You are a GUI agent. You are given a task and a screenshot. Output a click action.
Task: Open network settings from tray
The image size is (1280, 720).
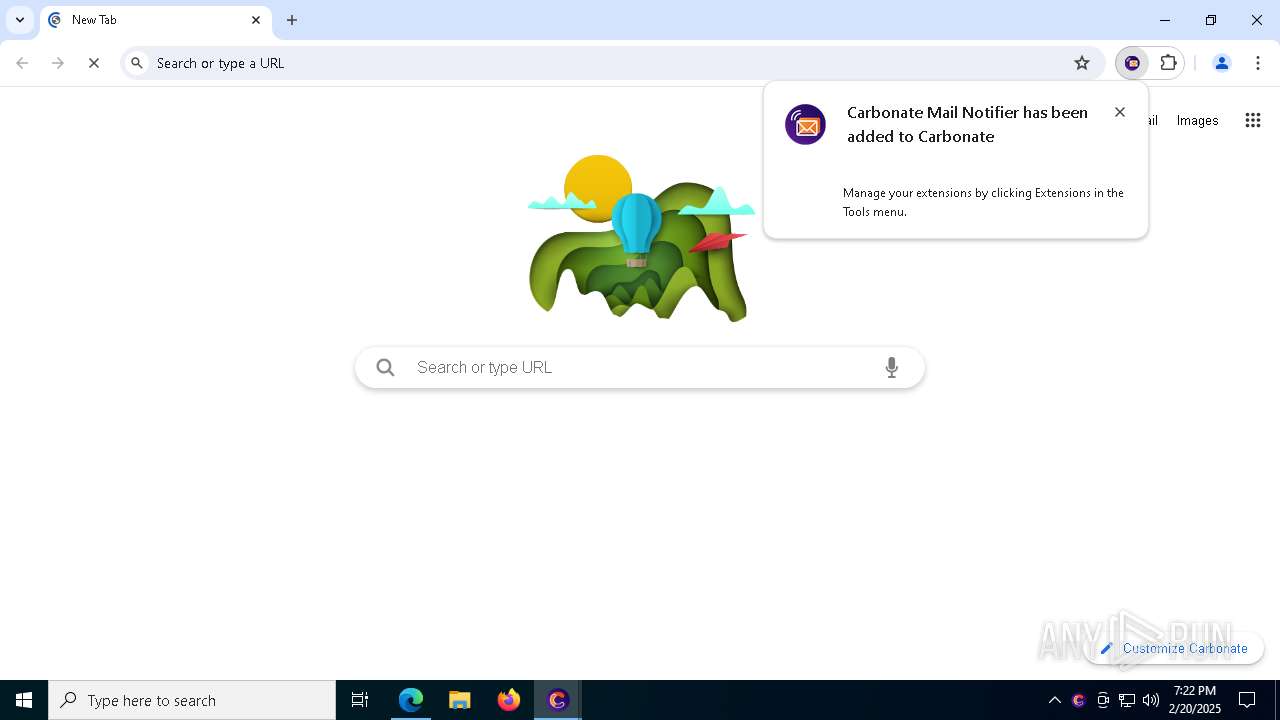point(1127,700)
